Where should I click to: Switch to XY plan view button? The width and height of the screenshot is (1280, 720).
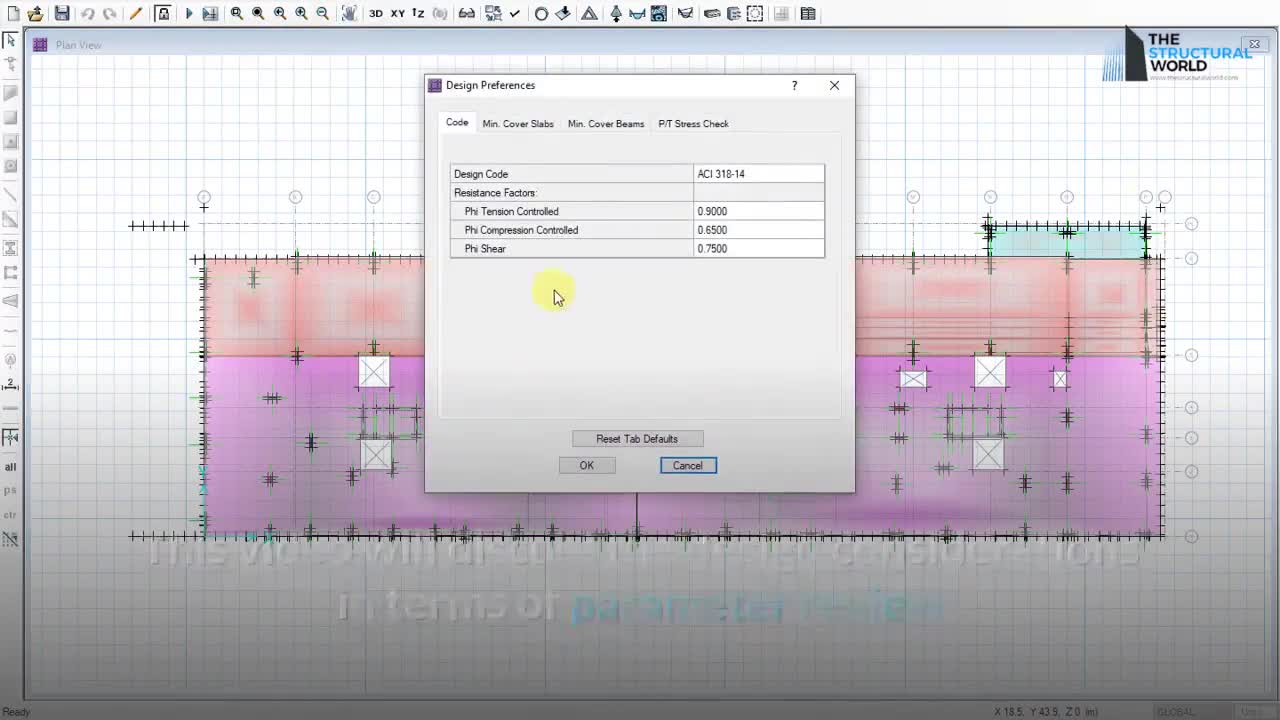(398, 14)
